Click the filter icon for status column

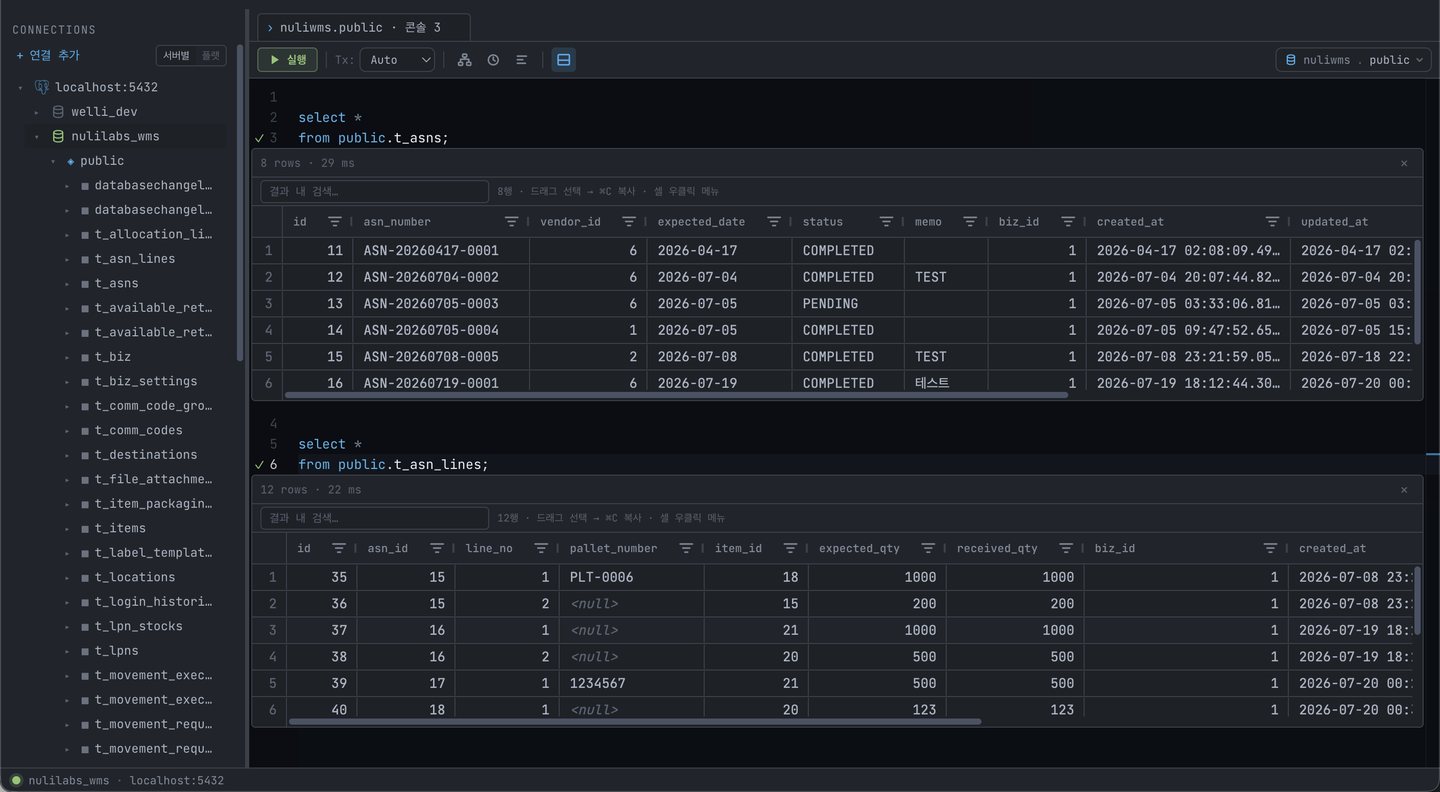click(x=886, y=222)
